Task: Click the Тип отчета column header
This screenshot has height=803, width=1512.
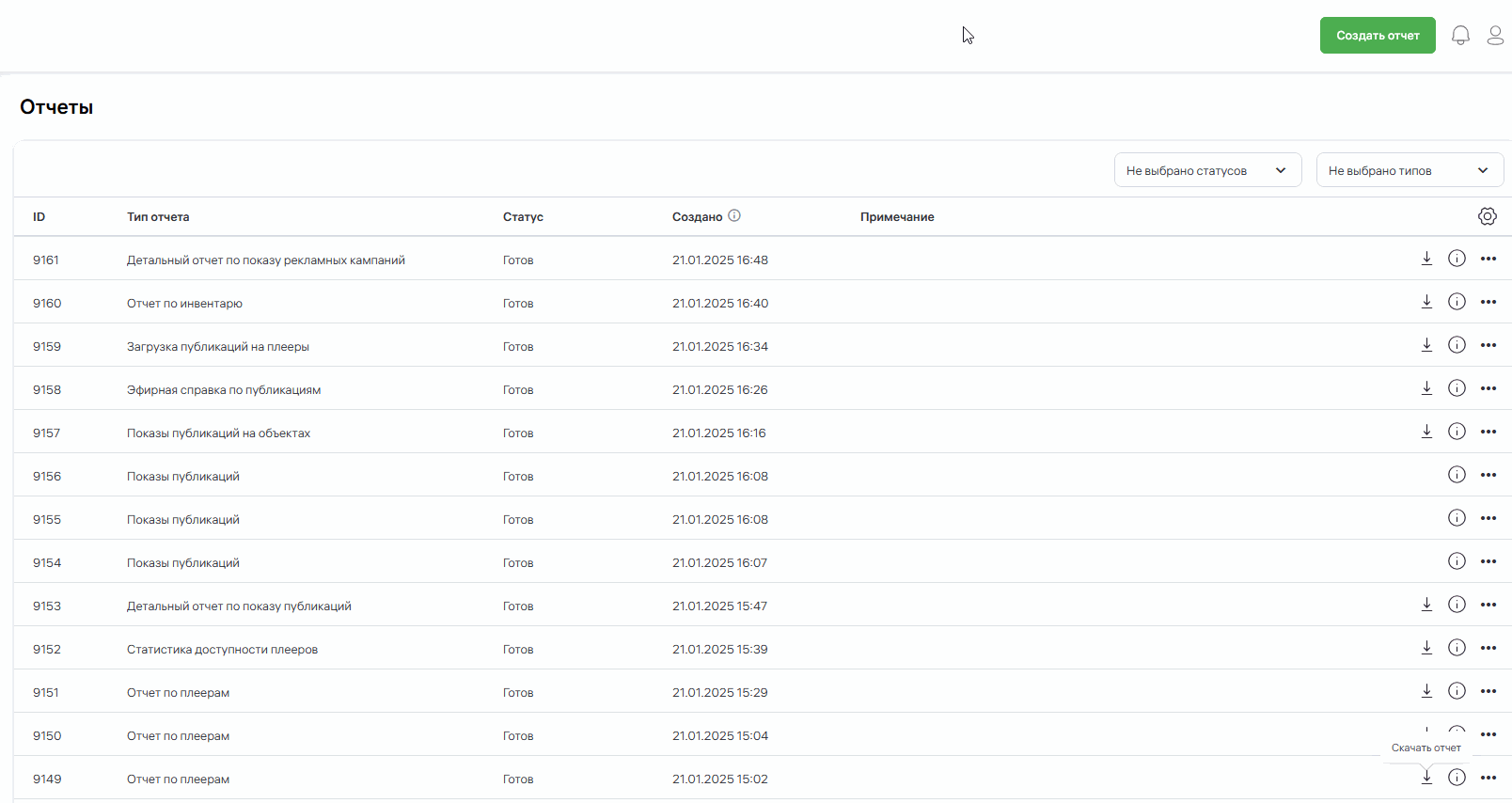Action: [158, 217]
